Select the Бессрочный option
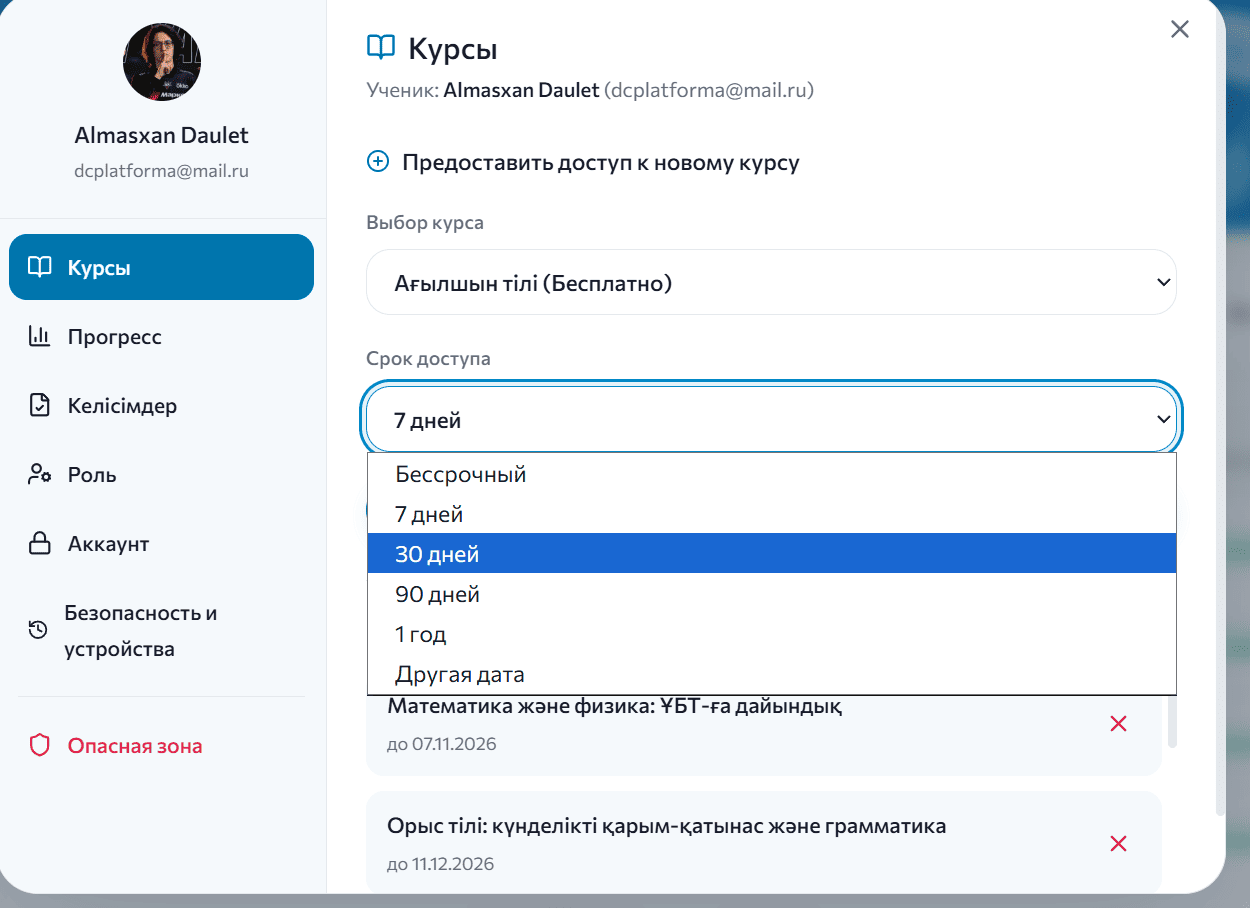The image size is (1250, 908). pyautogui.click(x=771, y=474)
